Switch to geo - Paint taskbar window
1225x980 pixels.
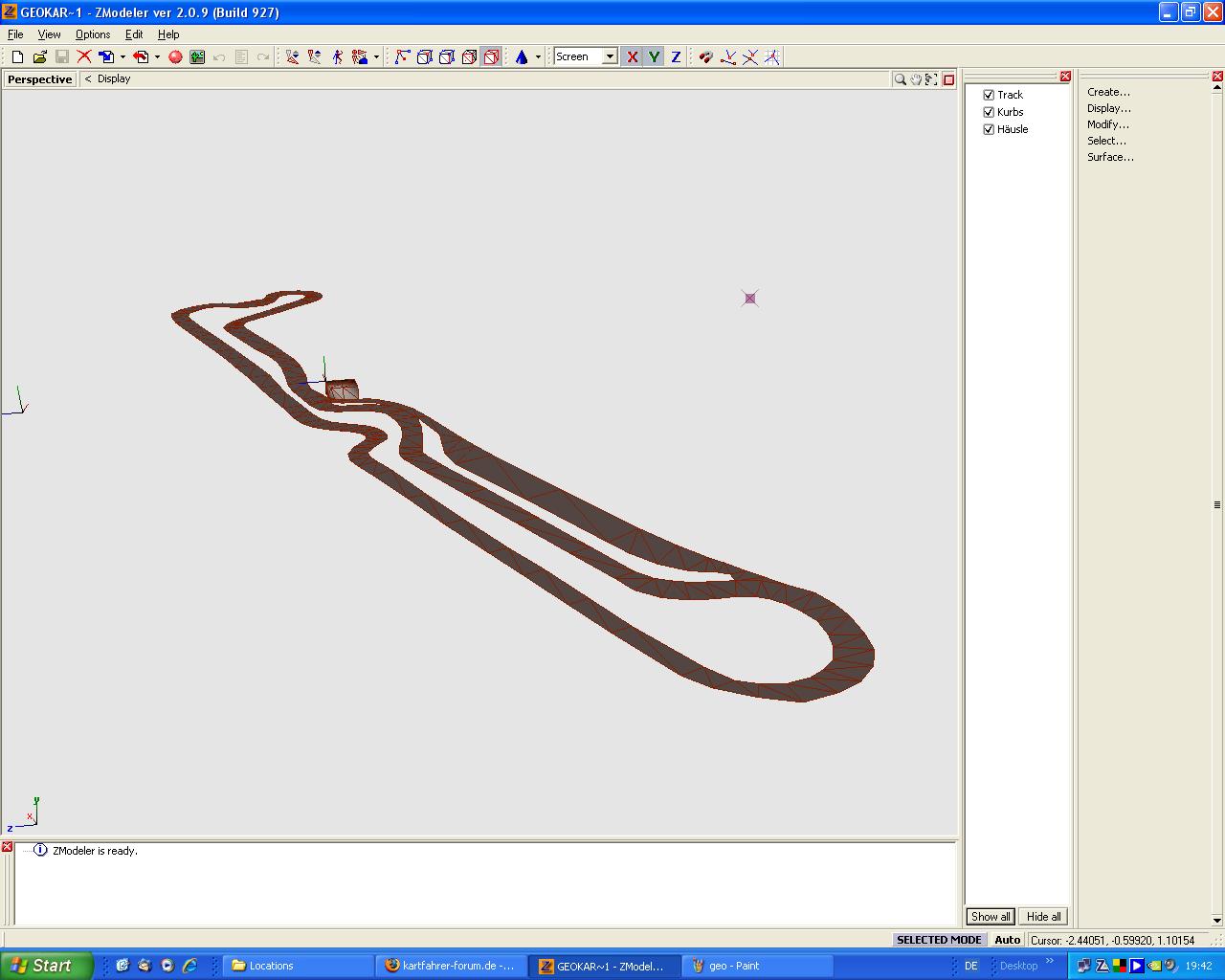click(x=758, y=966)
